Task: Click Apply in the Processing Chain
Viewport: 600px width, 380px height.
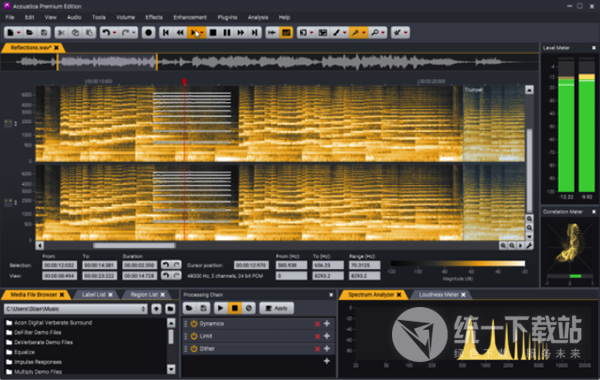Action: (x=277, y=308)
